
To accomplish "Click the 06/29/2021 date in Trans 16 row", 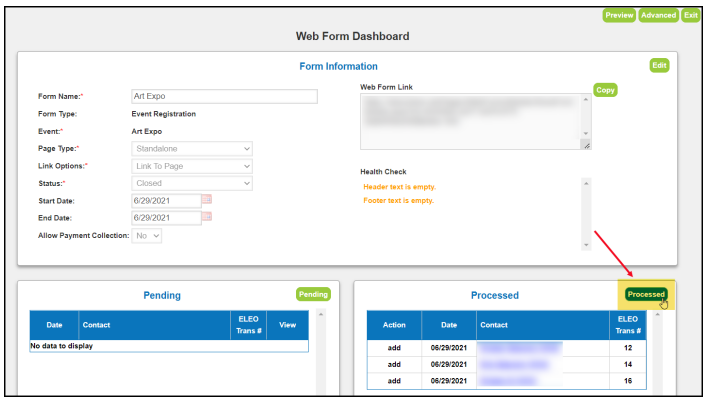I will click(449, 381).
